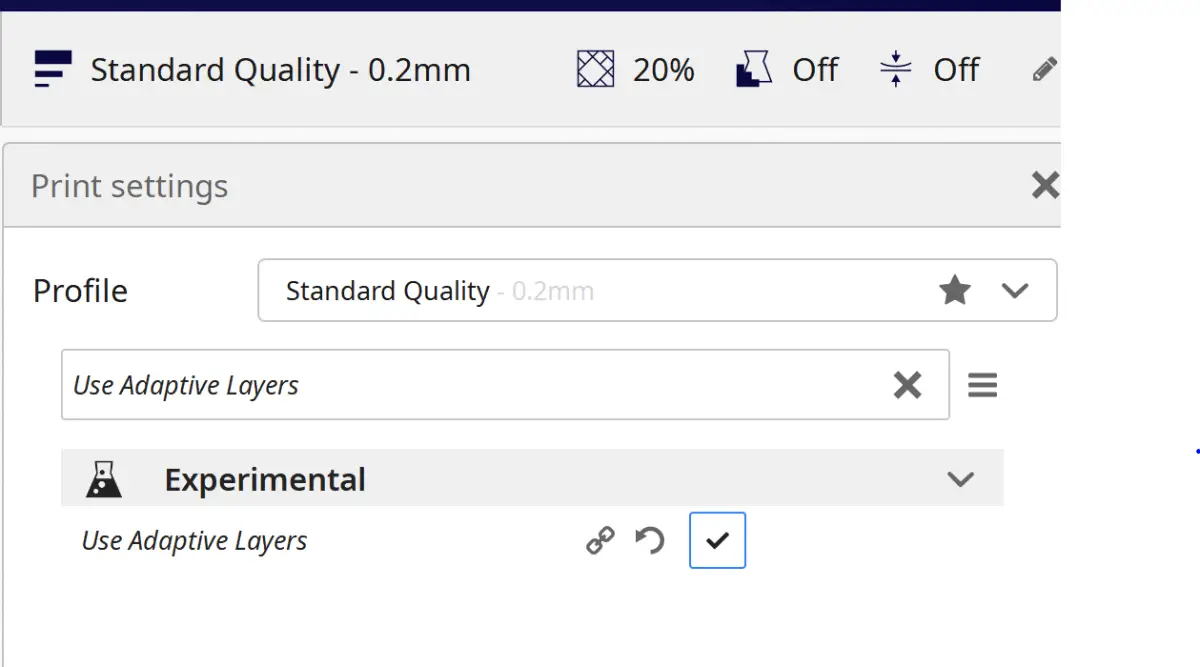Click the star icon in Profile box
Viewport: 1200px width, 667px height.
[955, 291]
